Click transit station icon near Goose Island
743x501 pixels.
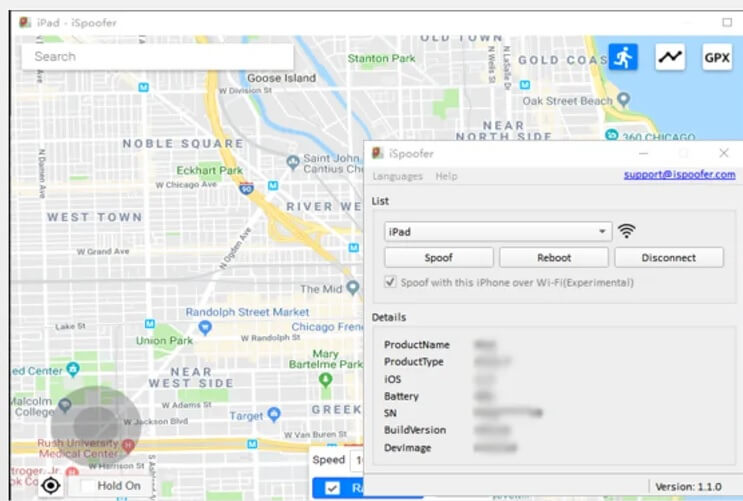(x=144, y=87)
